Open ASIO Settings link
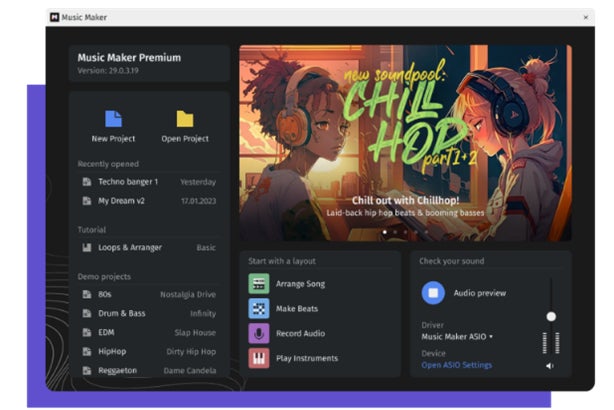This screenshot has height=410, width=614. pos(457,365)
